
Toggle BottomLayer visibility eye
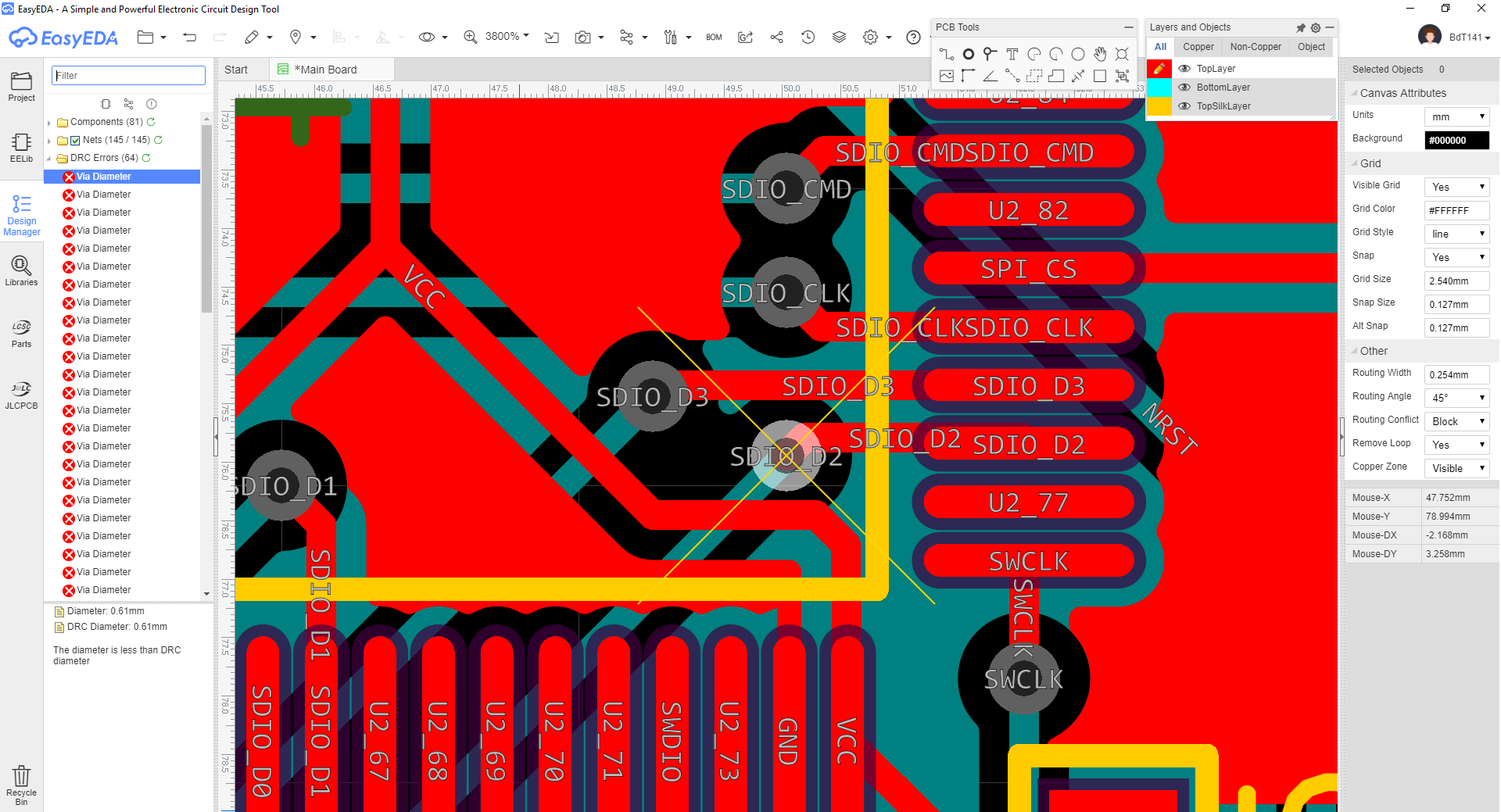pyautogui.click(x=1184, y=88)
